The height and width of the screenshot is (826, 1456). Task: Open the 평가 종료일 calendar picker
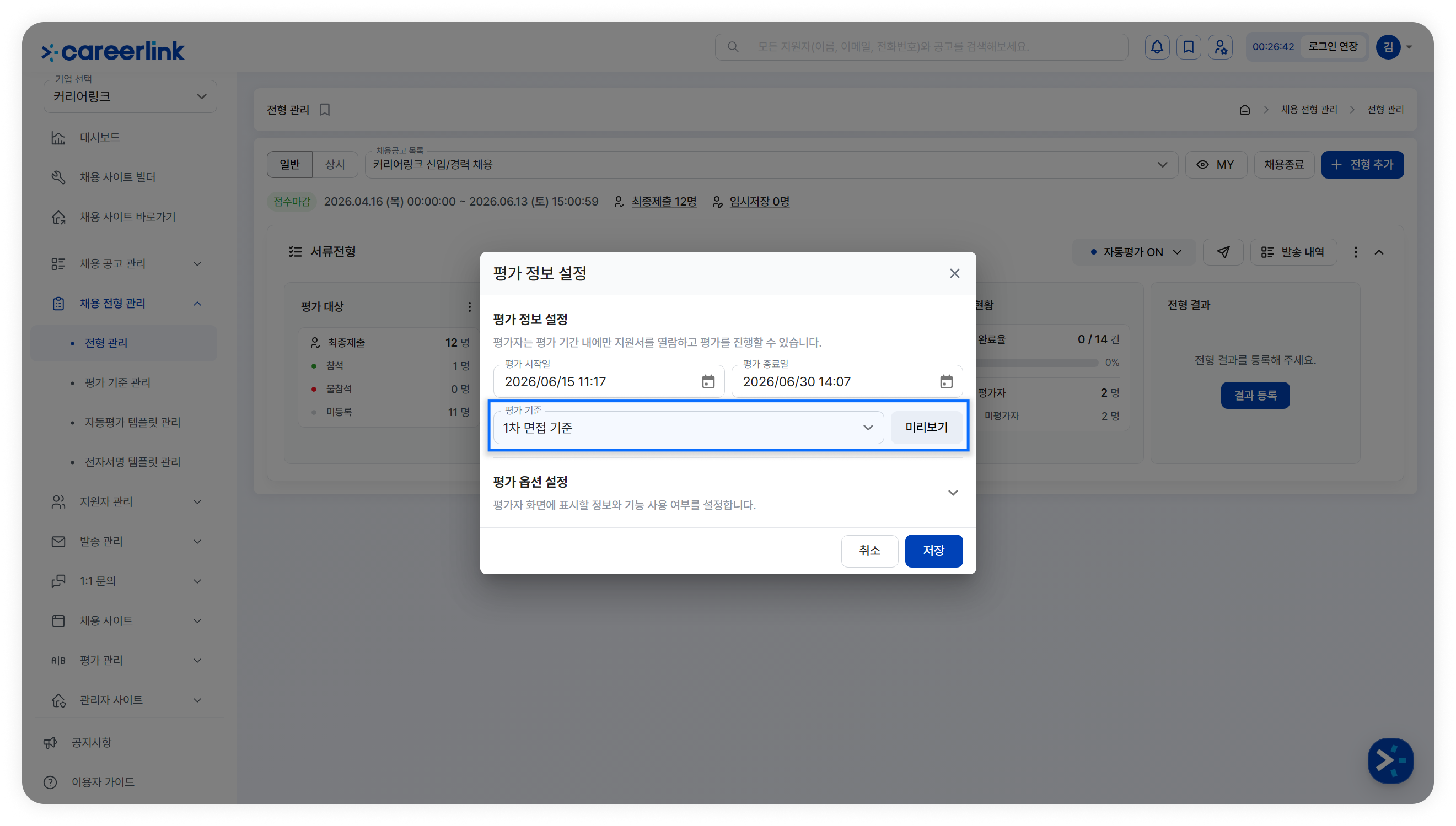point(946,382)
